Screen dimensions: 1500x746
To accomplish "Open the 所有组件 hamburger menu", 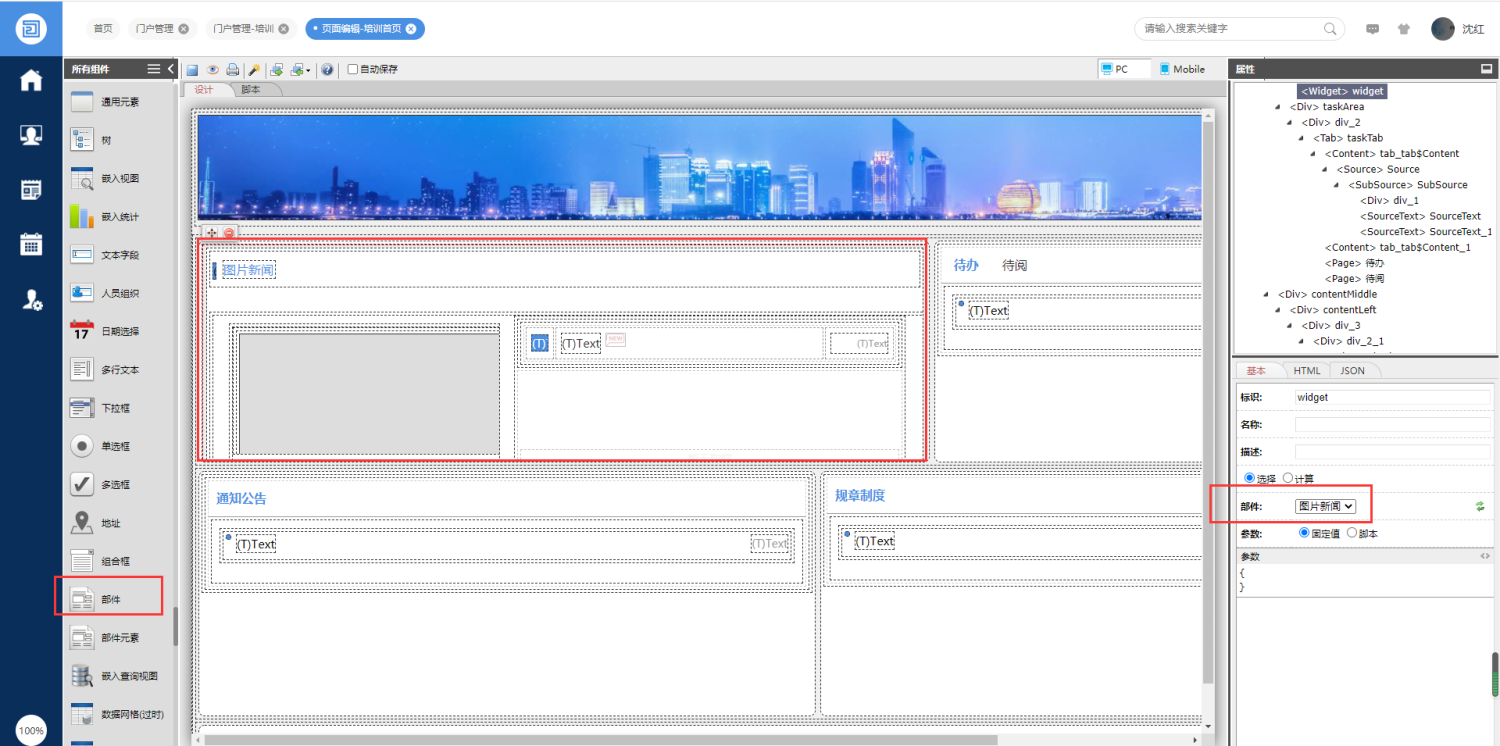I will [x=154, y=69].
